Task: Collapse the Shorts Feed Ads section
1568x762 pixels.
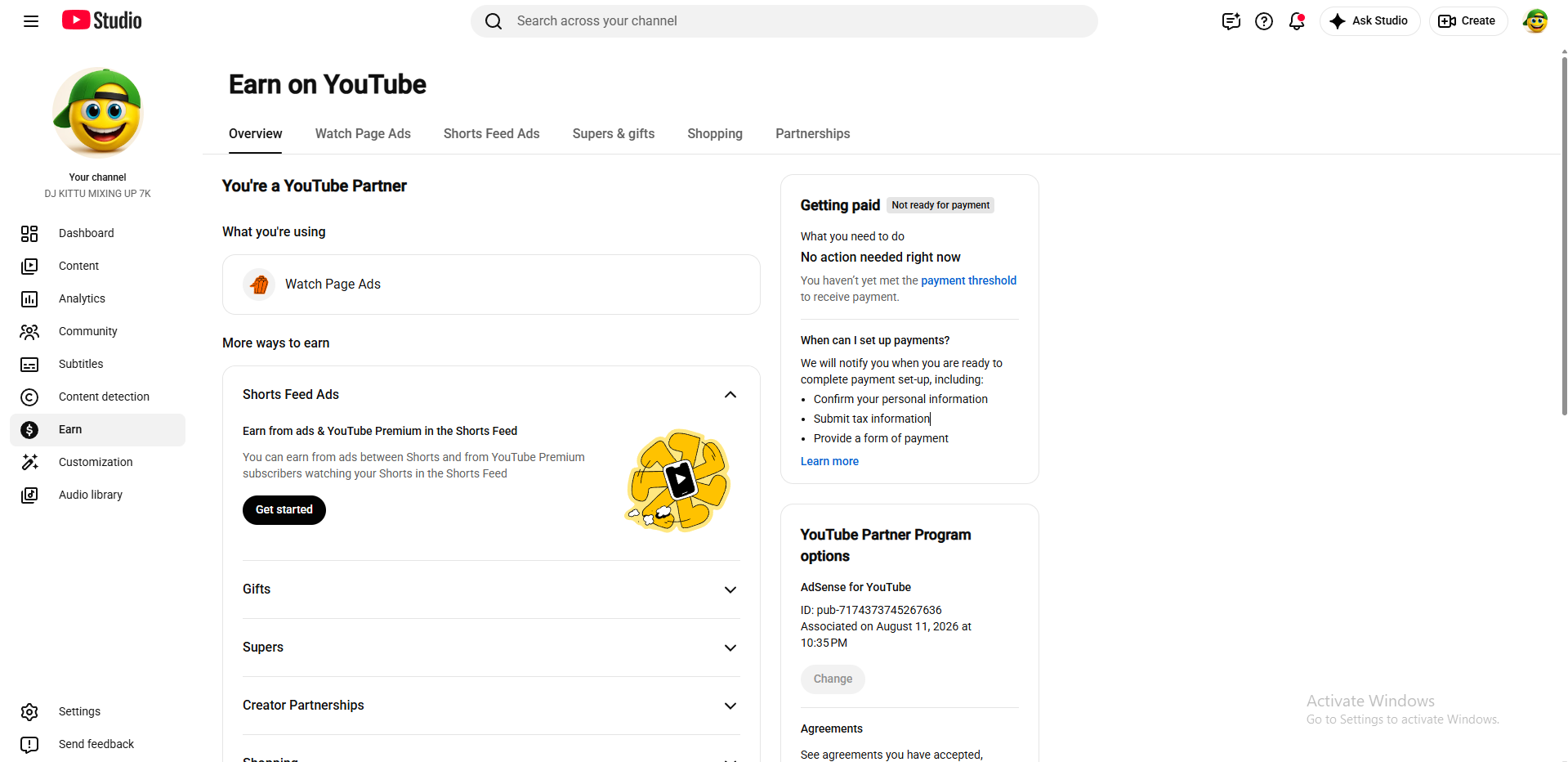Action: [730, 395]
